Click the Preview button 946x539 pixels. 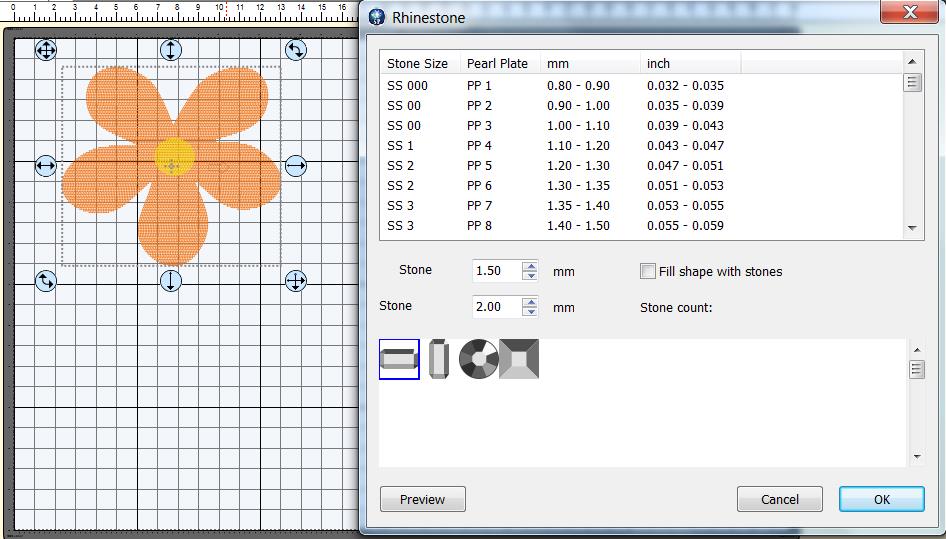[422, 499]
